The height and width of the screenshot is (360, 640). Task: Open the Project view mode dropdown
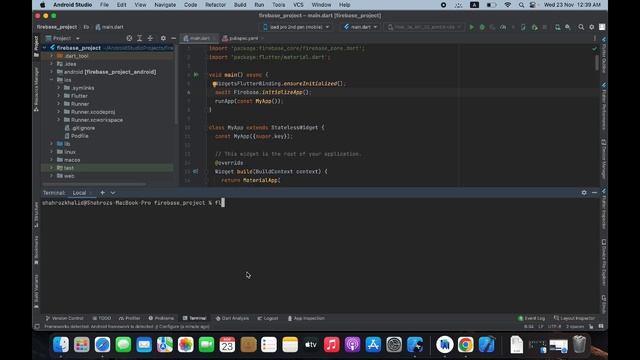click(x=62, y=38)
